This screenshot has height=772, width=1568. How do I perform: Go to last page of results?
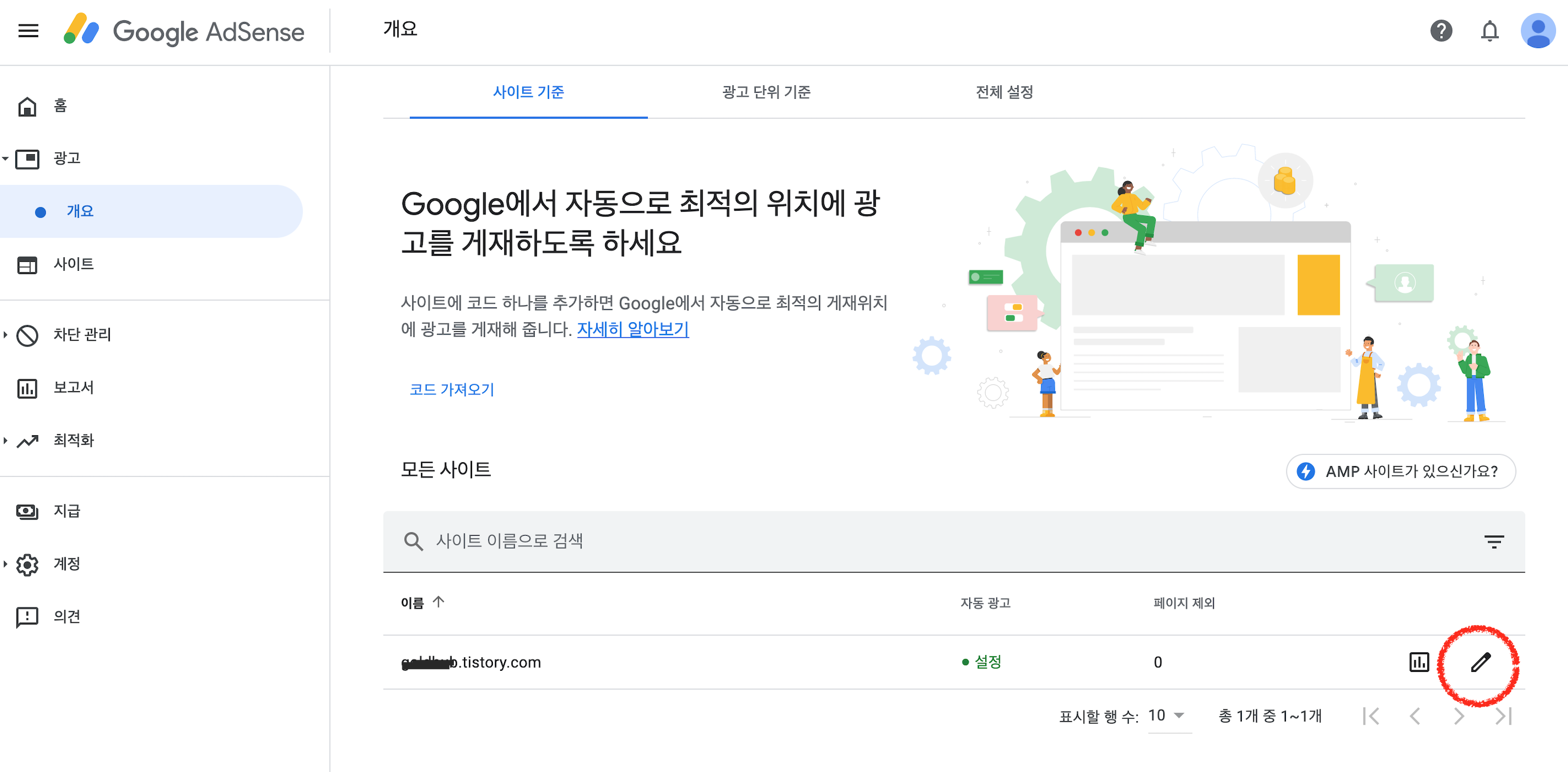click(1503, 716)
